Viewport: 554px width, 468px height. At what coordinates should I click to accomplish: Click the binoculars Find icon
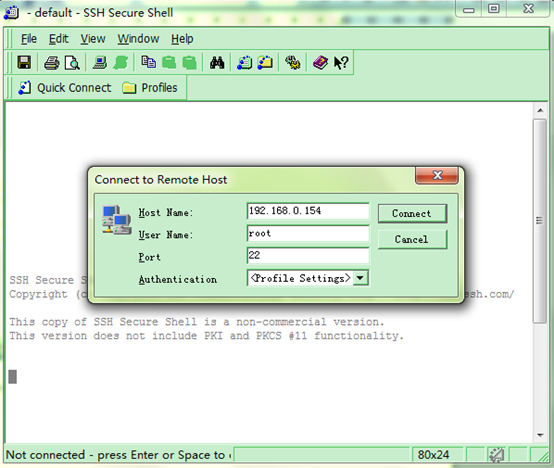click(x=217, y=63)
